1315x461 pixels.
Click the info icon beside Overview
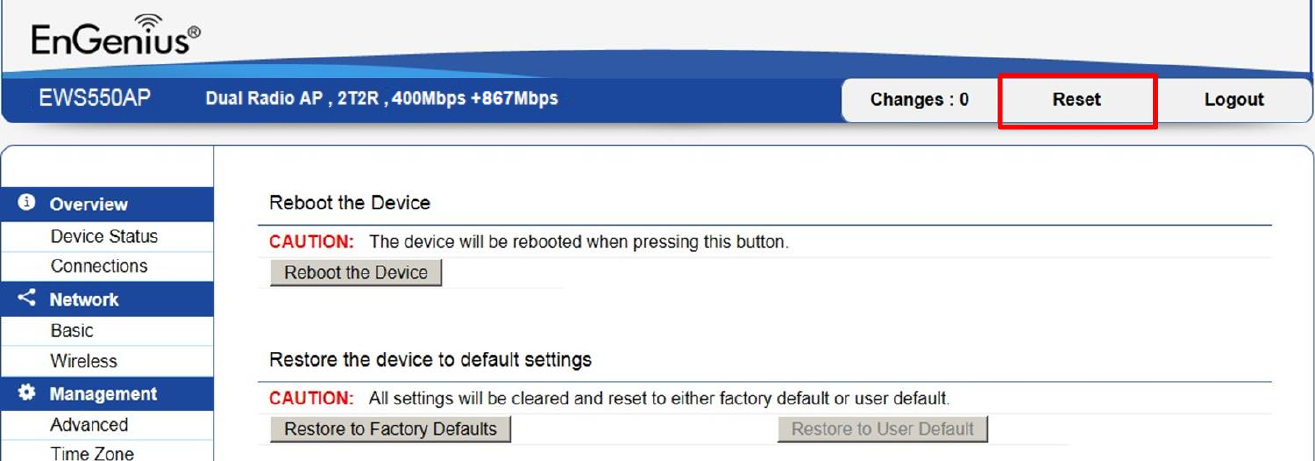click(27, 202)
